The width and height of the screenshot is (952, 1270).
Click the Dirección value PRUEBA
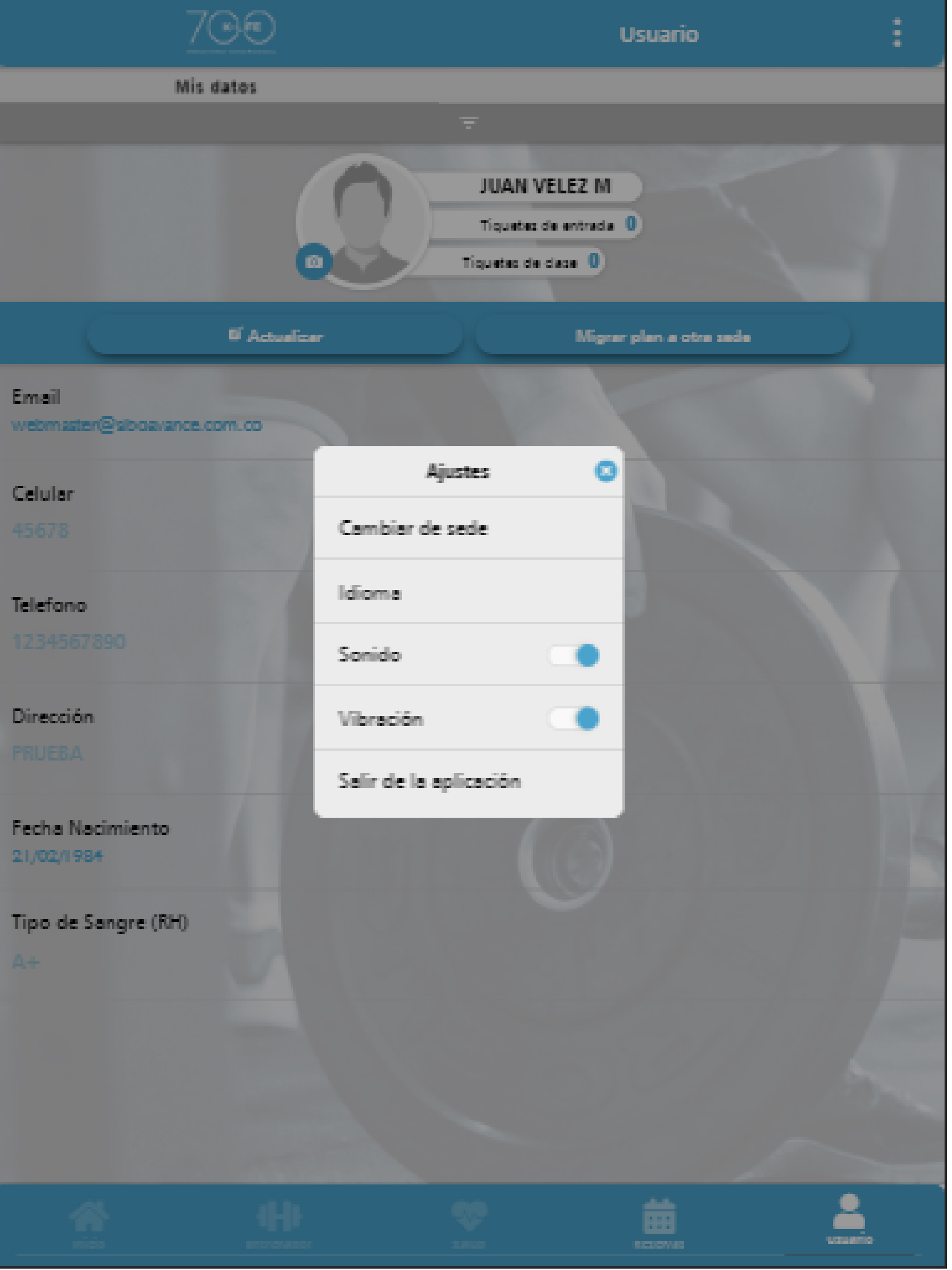47,753
